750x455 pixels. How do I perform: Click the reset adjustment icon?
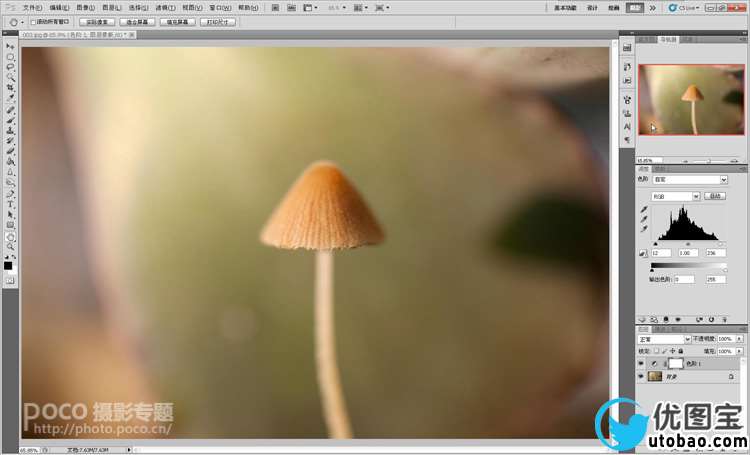pyautogui.click(x=711, y=319)
